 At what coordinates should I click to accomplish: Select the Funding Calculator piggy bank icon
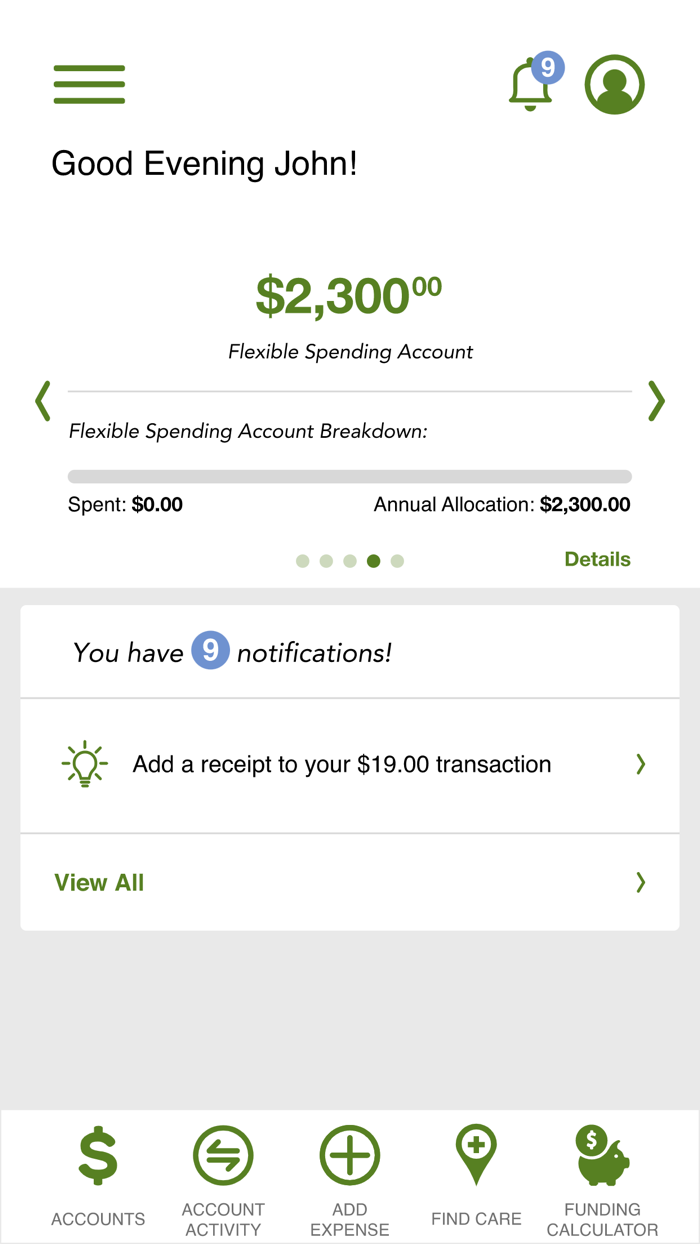click(602, 1155)
